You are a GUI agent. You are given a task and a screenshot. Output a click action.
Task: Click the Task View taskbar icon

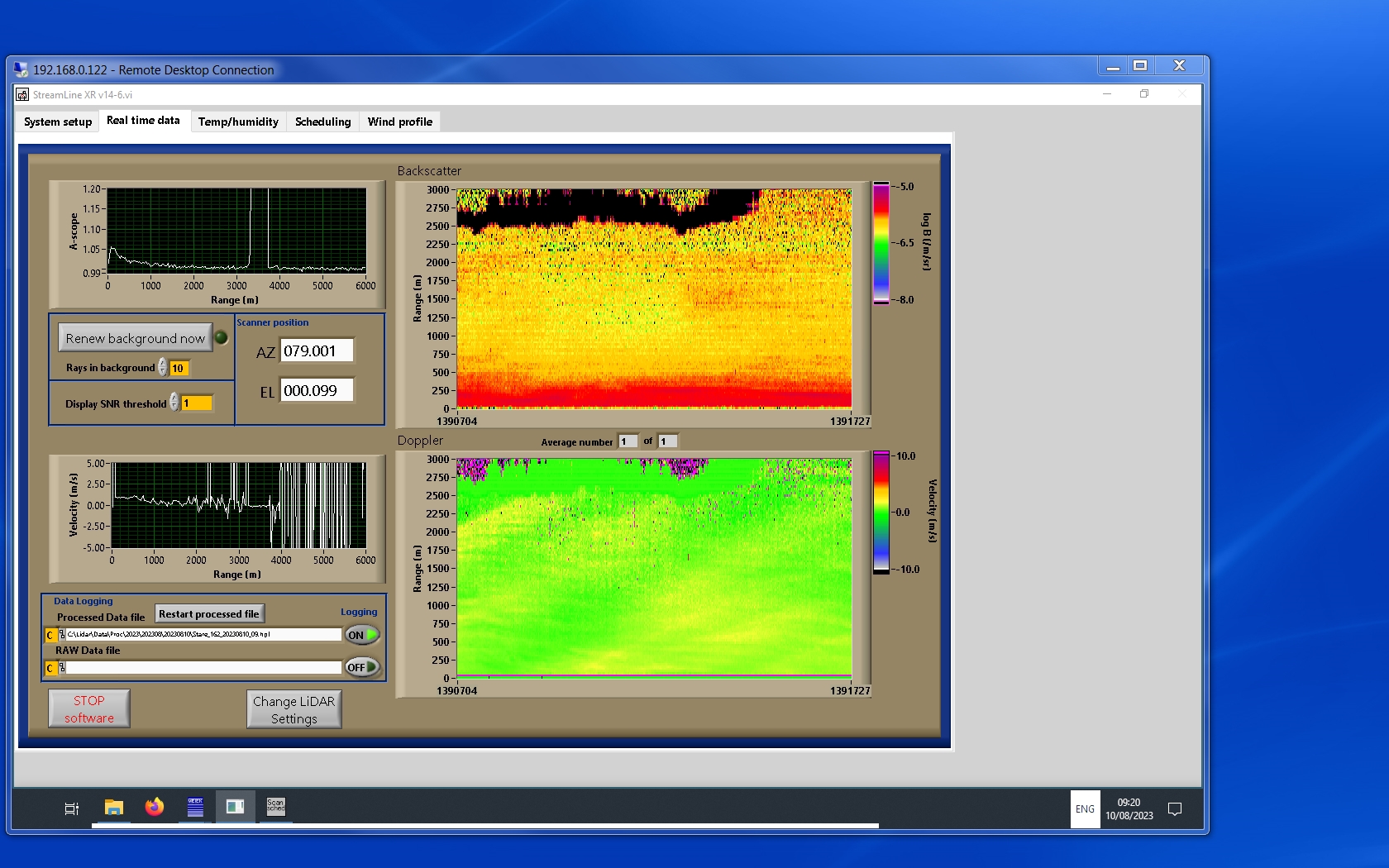(x=72, y=808)
